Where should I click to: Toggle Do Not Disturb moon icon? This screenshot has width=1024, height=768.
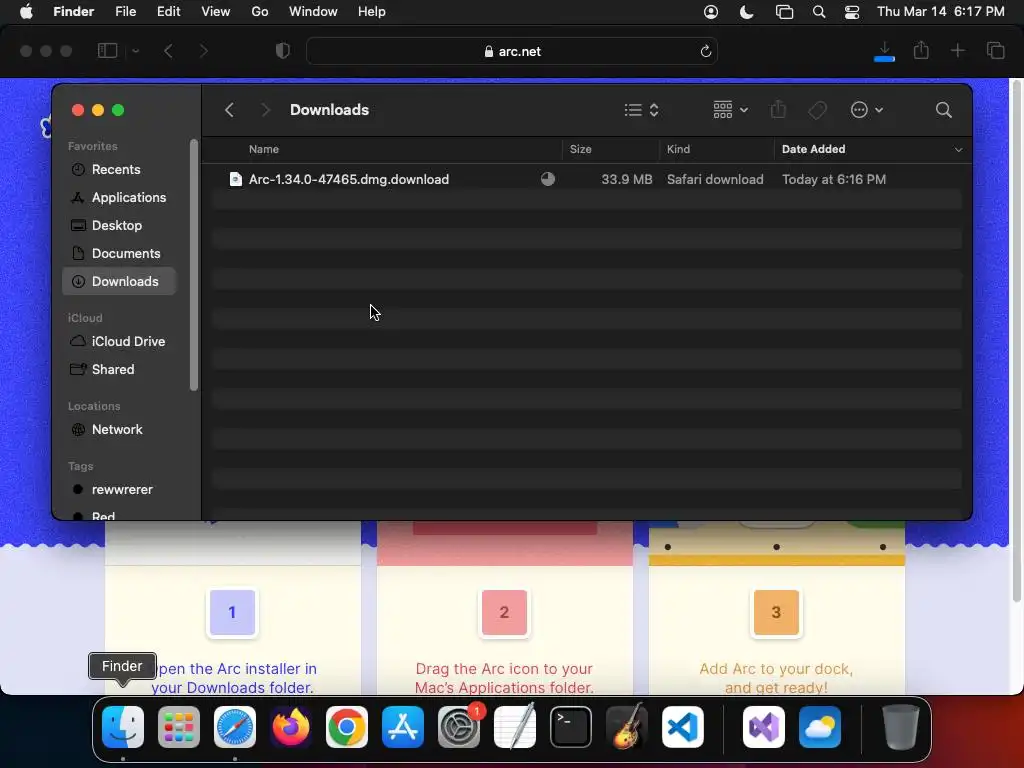pyautogui.click(x=746, y=12)
